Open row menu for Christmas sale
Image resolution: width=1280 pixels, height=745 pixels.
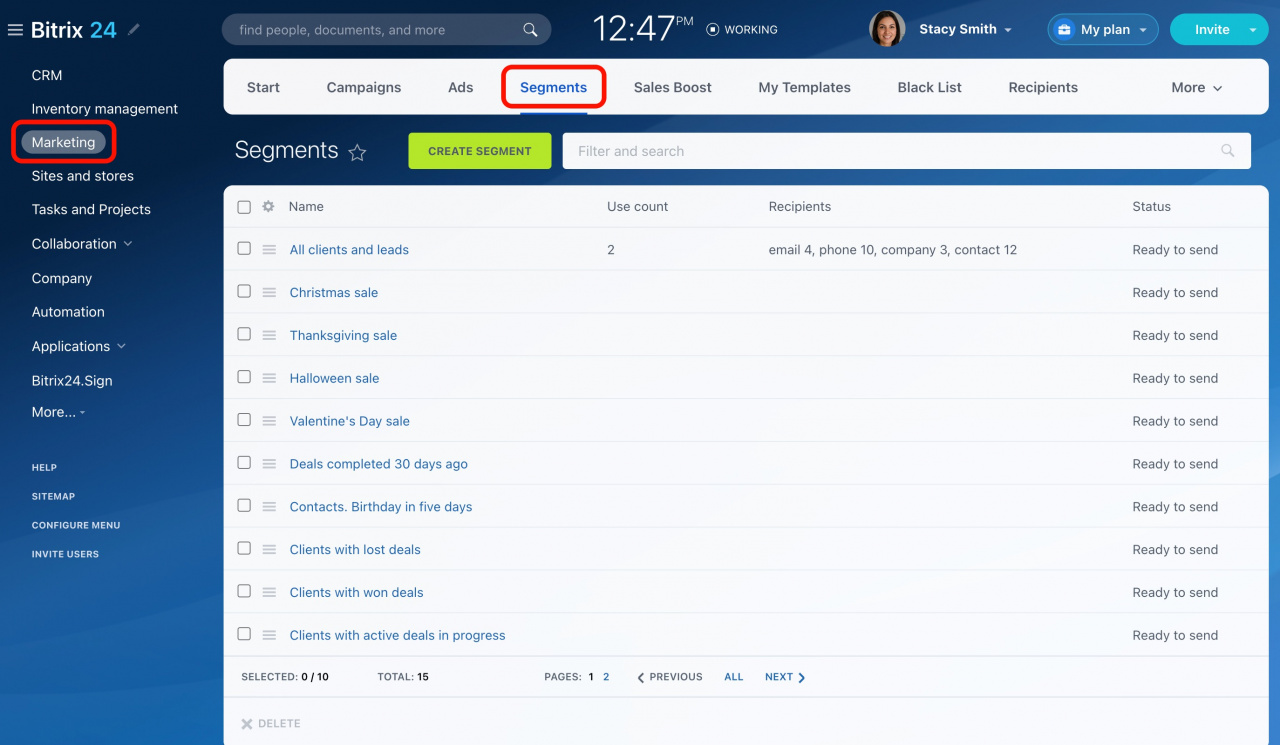click(x=269, y=293)
